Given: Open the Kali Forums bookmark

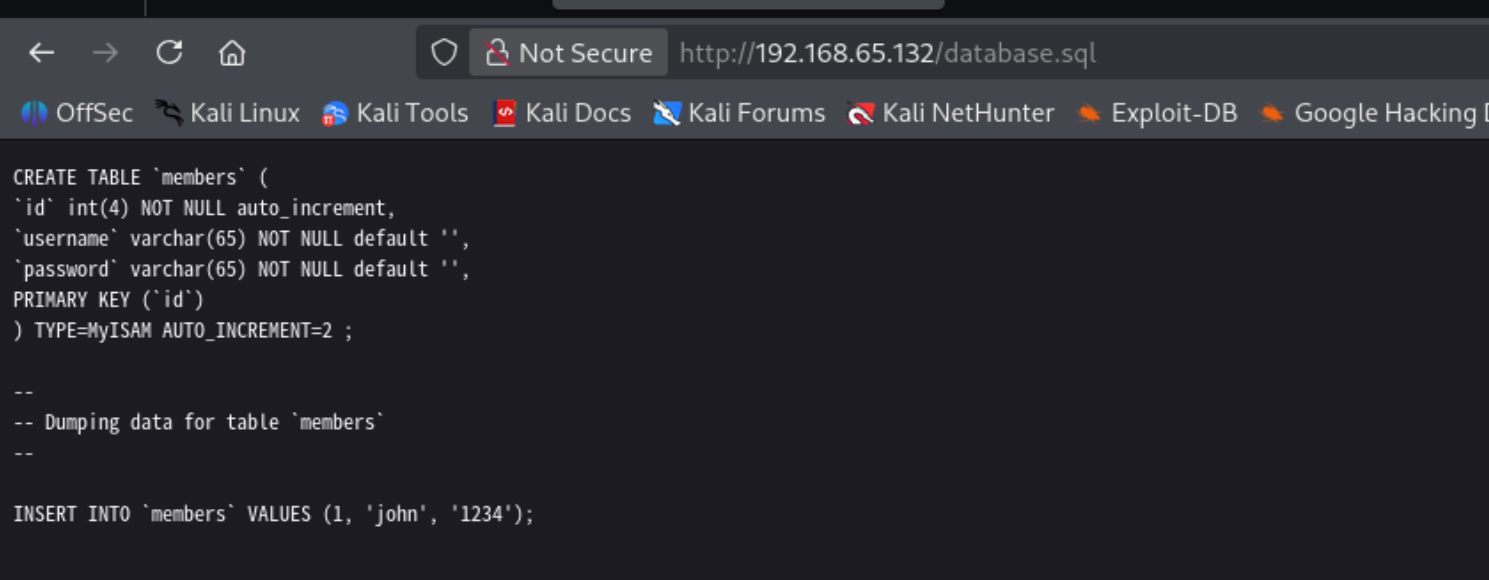Looking at the screenshot, I should click(739, 113).
